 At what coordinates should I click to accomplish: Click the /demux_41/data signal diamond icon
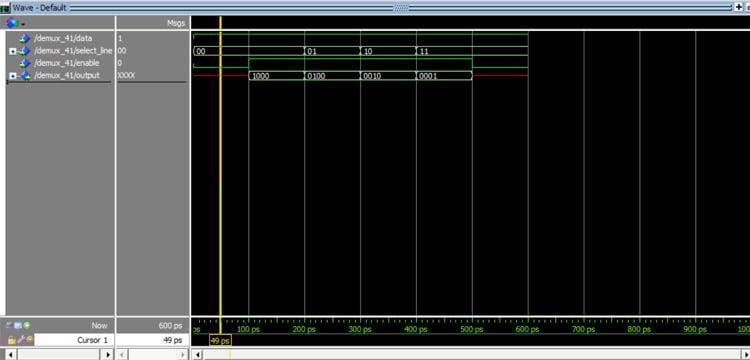(25, 38)
